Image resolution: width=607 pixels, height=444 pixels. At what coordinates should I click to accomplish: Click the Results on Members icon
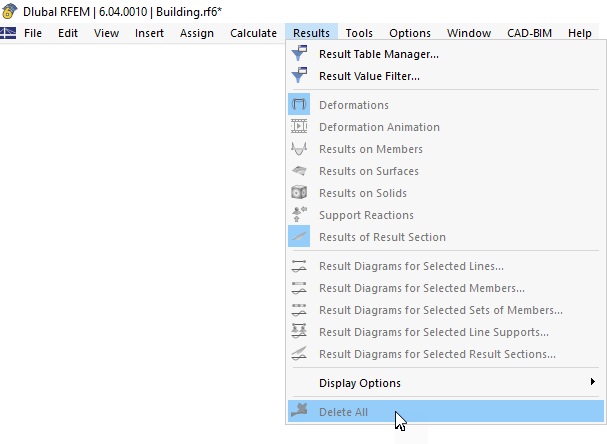tap(299, 149)
